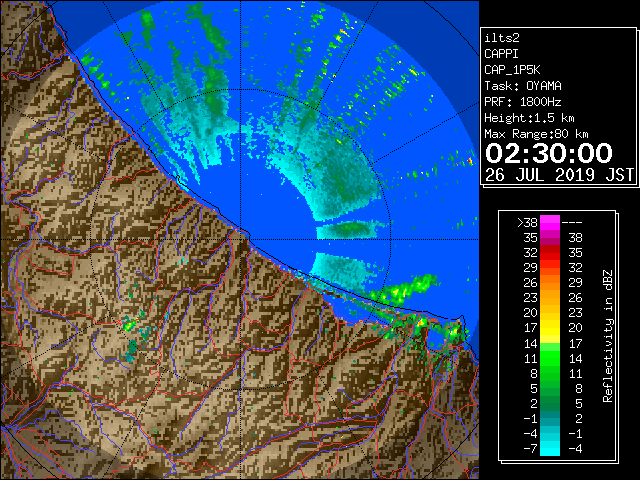Click the 'Max Range:80 km' line

point(536,134)
